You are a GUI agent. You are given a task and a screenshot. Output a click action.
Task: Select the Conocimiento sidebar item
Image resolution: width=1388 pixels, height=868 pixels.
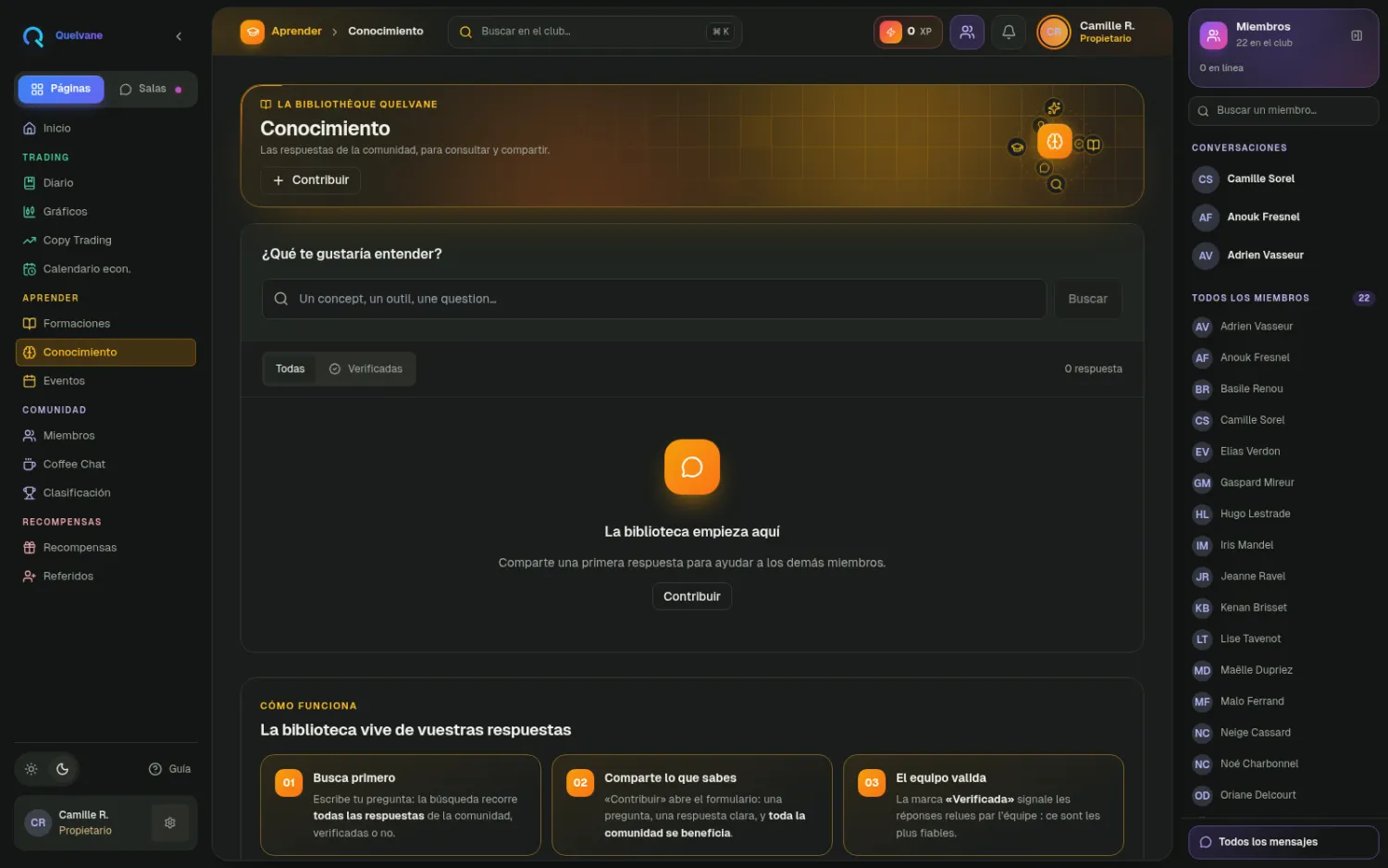105,353
